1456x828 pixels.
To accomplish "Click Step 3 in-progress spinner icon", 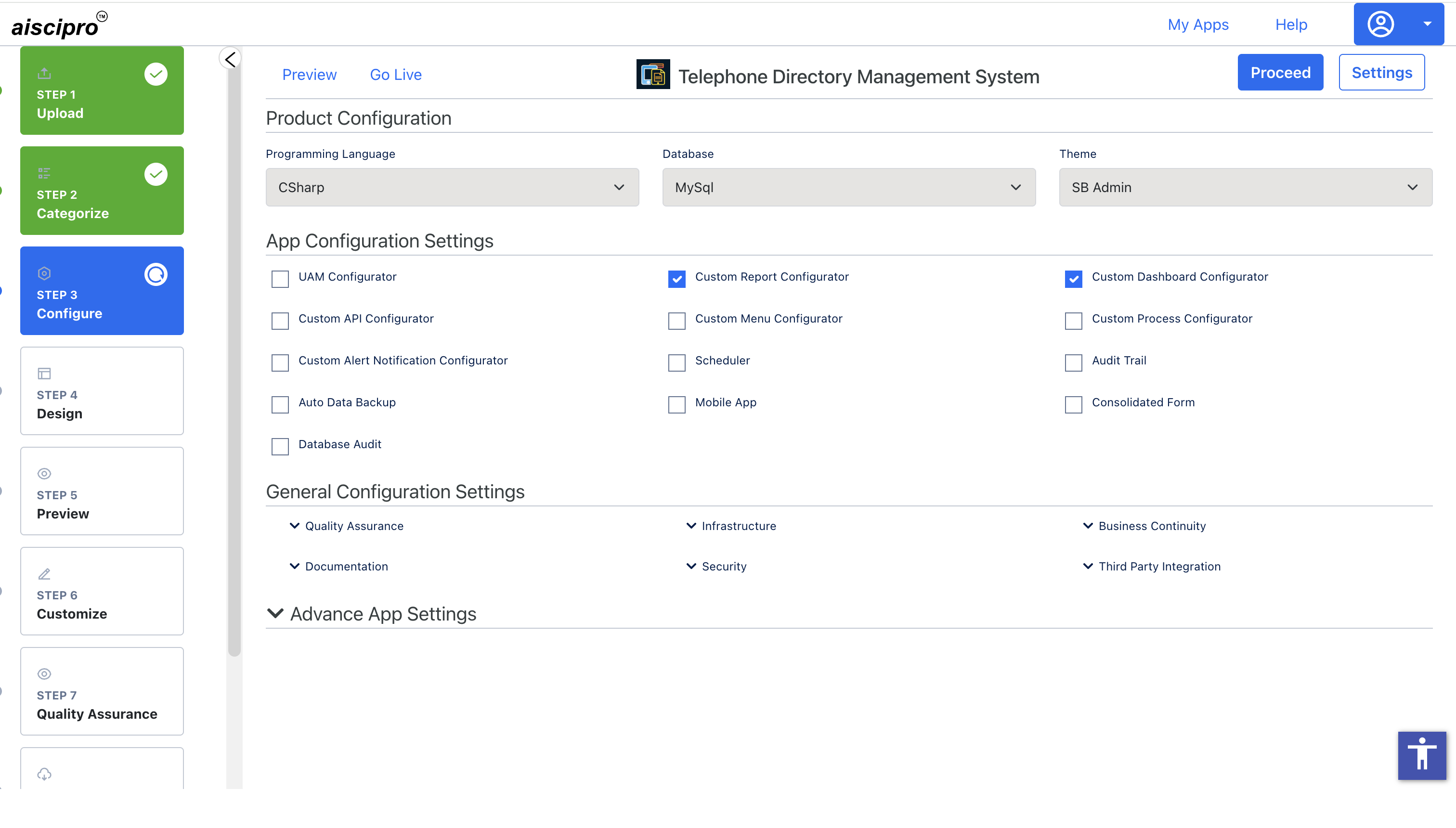I will click(156, 275).
